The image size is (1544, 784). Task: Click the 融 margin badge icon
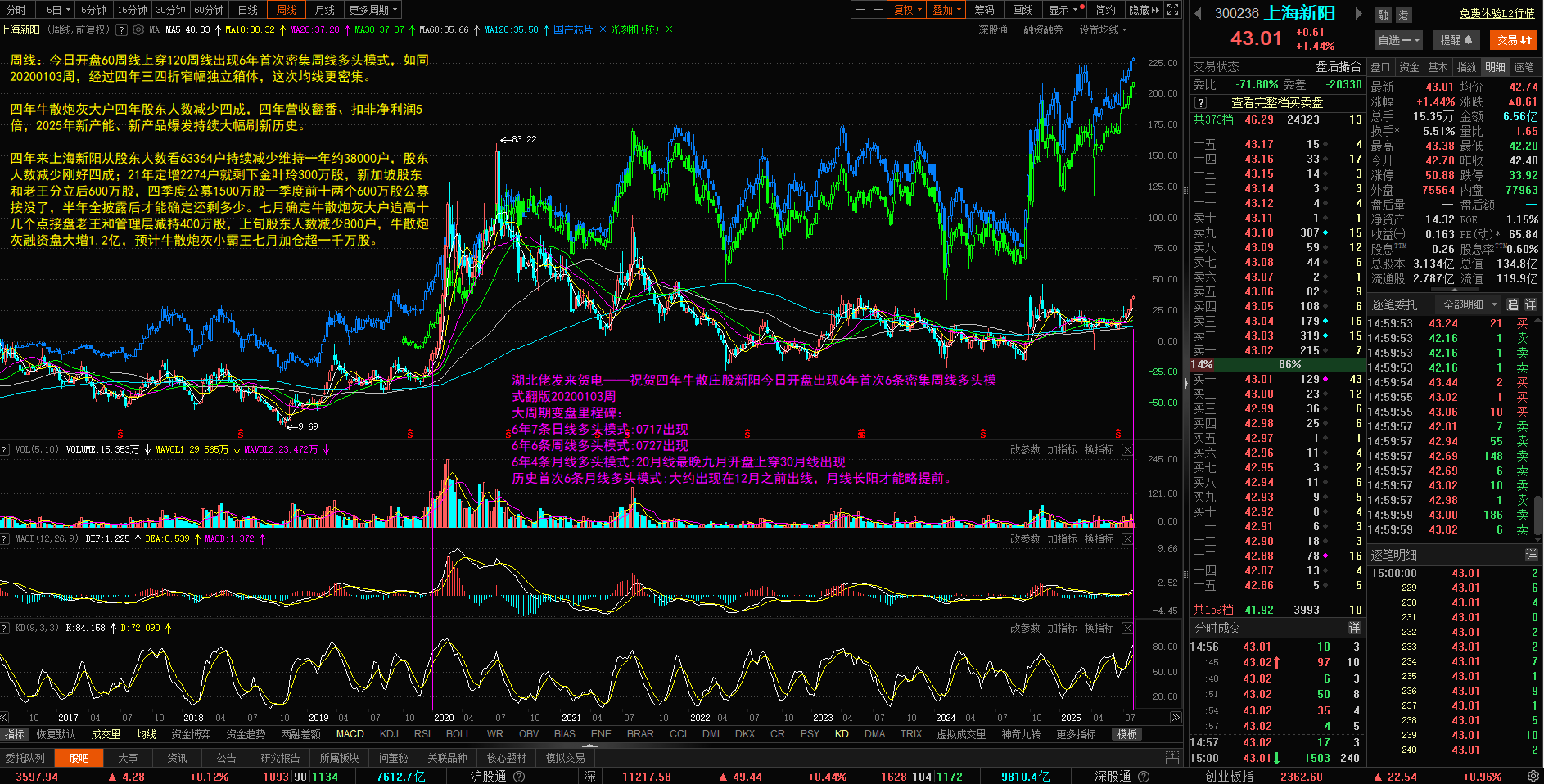point(1383,15)
